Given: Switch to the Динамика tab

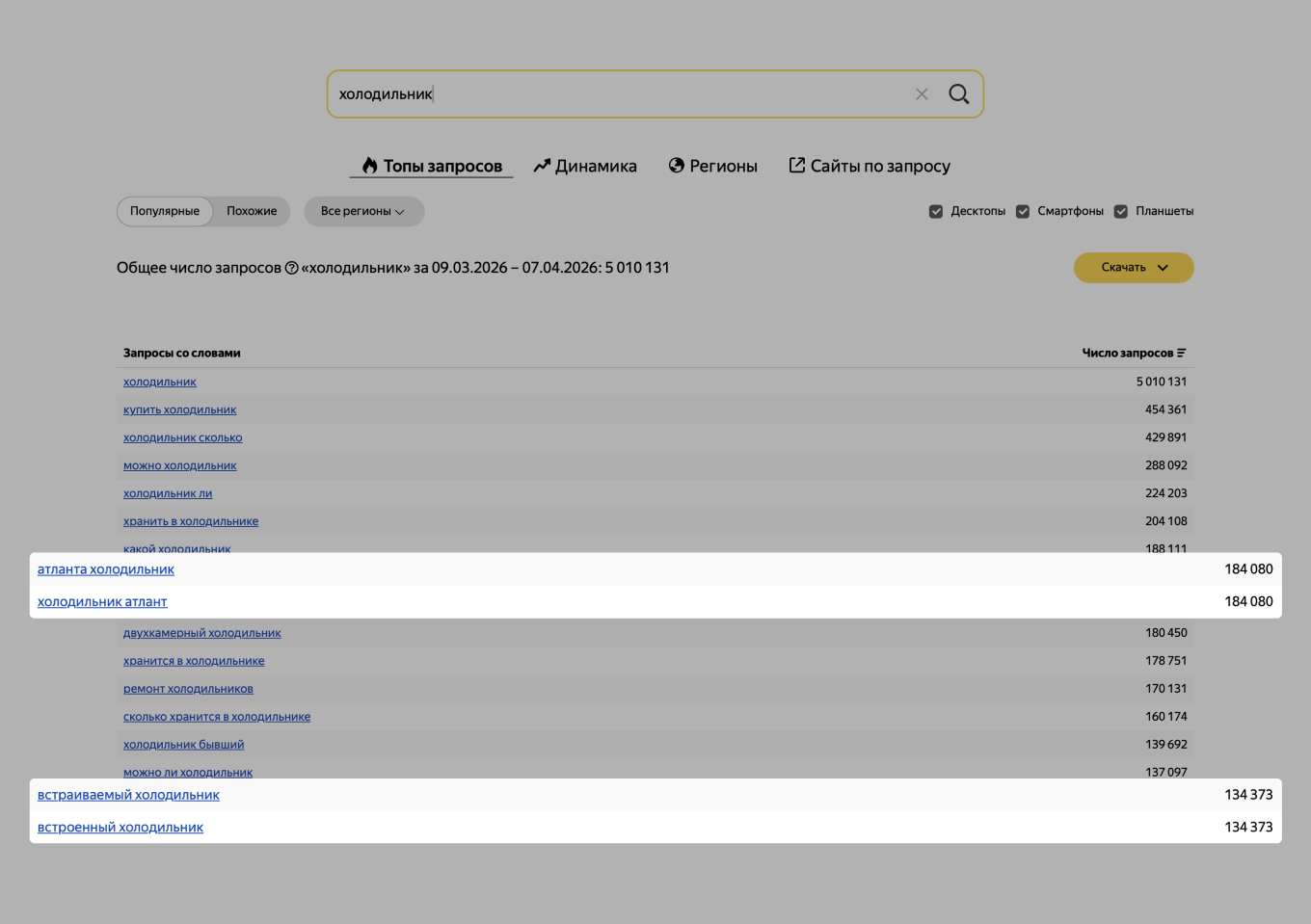Looking at the screenshot, I should pyautogui.click(x=585, y=166).
